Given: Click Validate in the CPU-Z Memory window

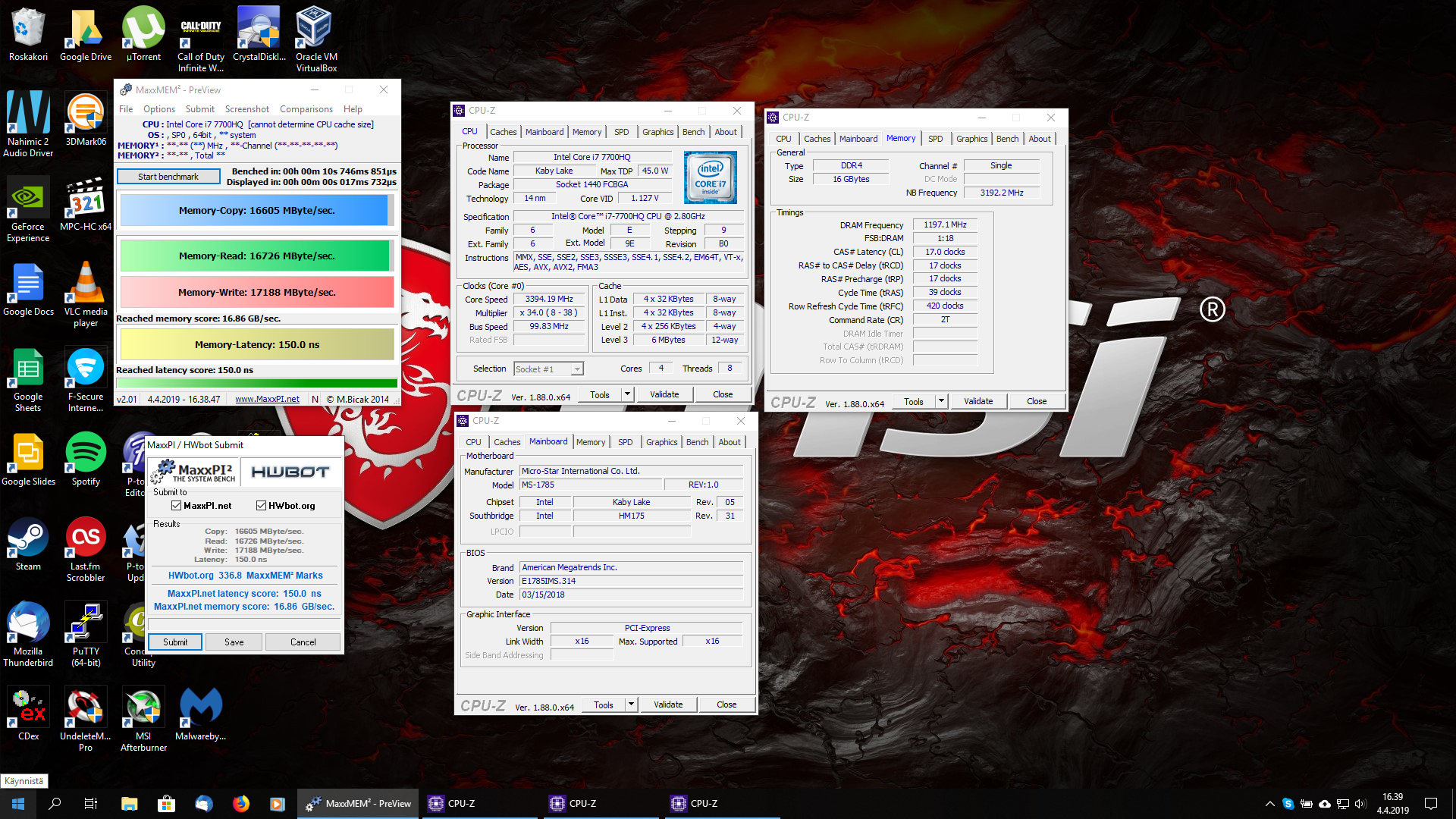Looking at the screenshot, I should tap(978, 401).
